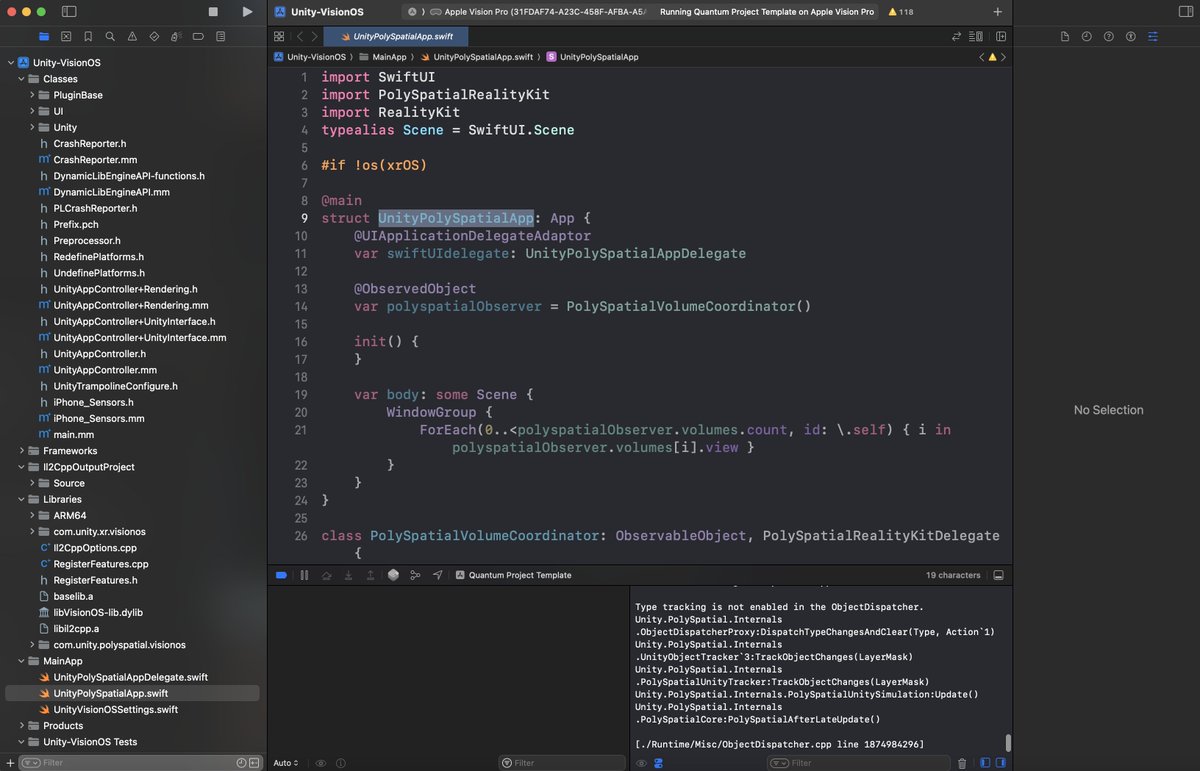This screenshot has height=771, width=1200.
Task: Expand the Products group
Action: coord(21,726)
